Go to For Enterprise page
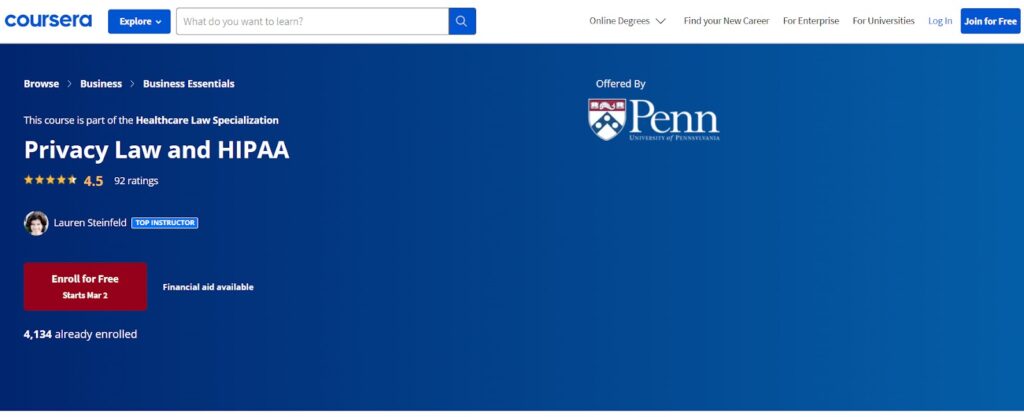Viewport: 1024px width, 417px height. click(x=811, y=21)
